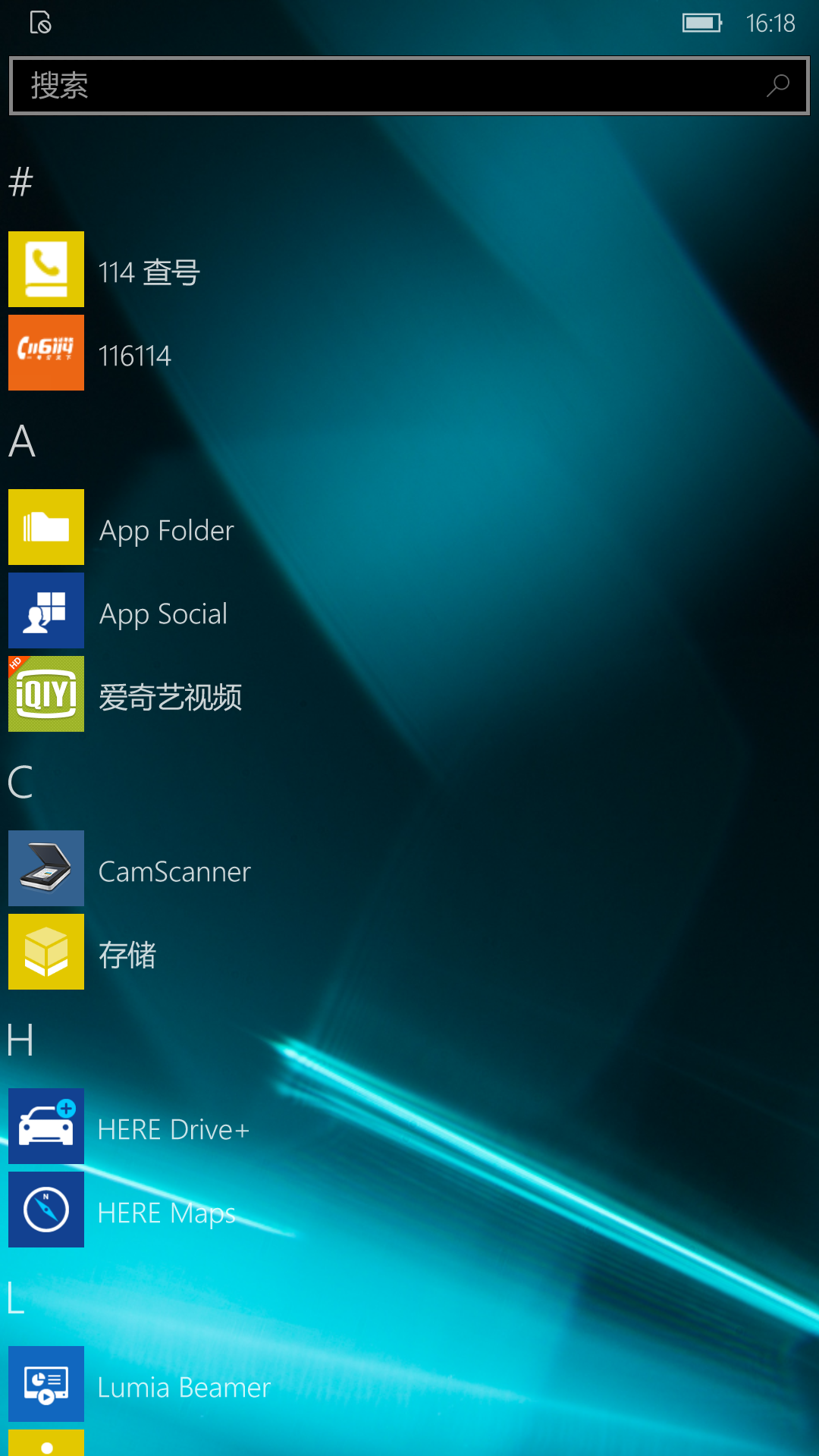The height and width of the screenshot is (1456, 819).
Task: Tap the letter A group header
Action: [22, 441]
